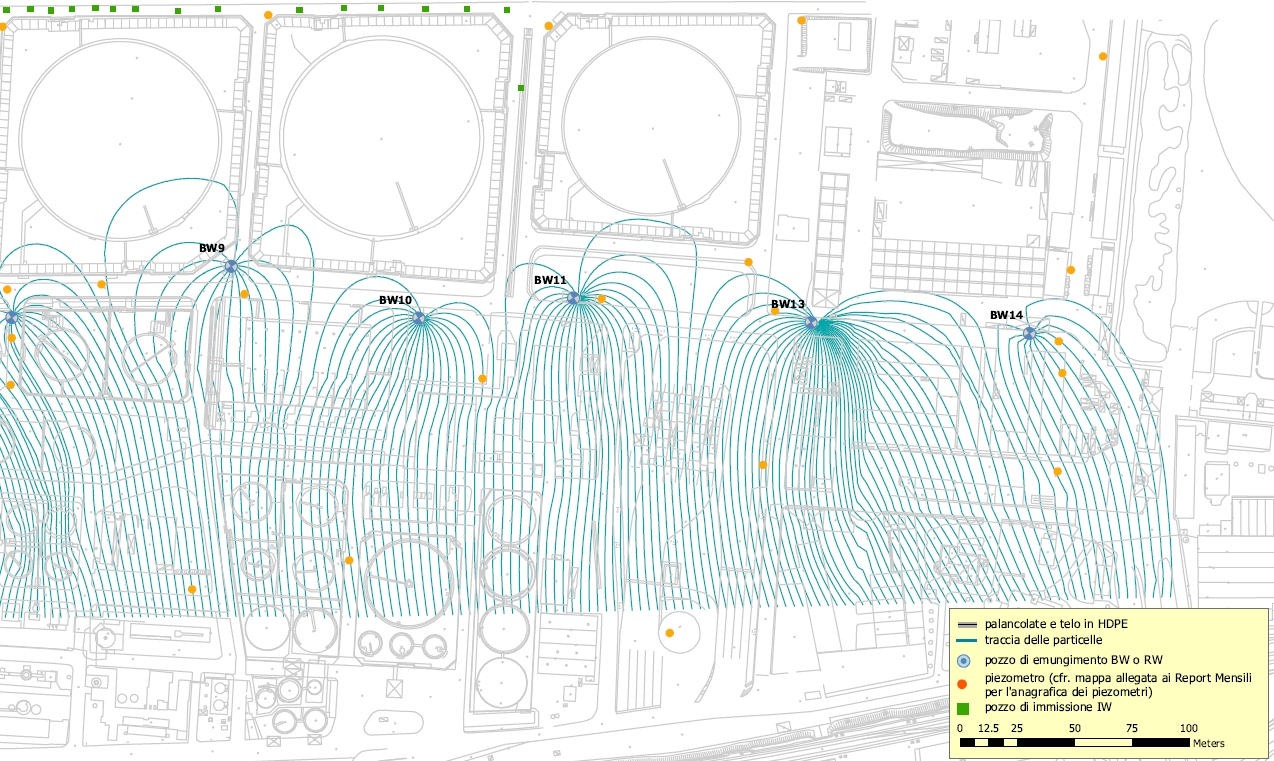The image size is (1274, 761).
Task: Select the BW10 pumping well symbol
Action: 419,318
